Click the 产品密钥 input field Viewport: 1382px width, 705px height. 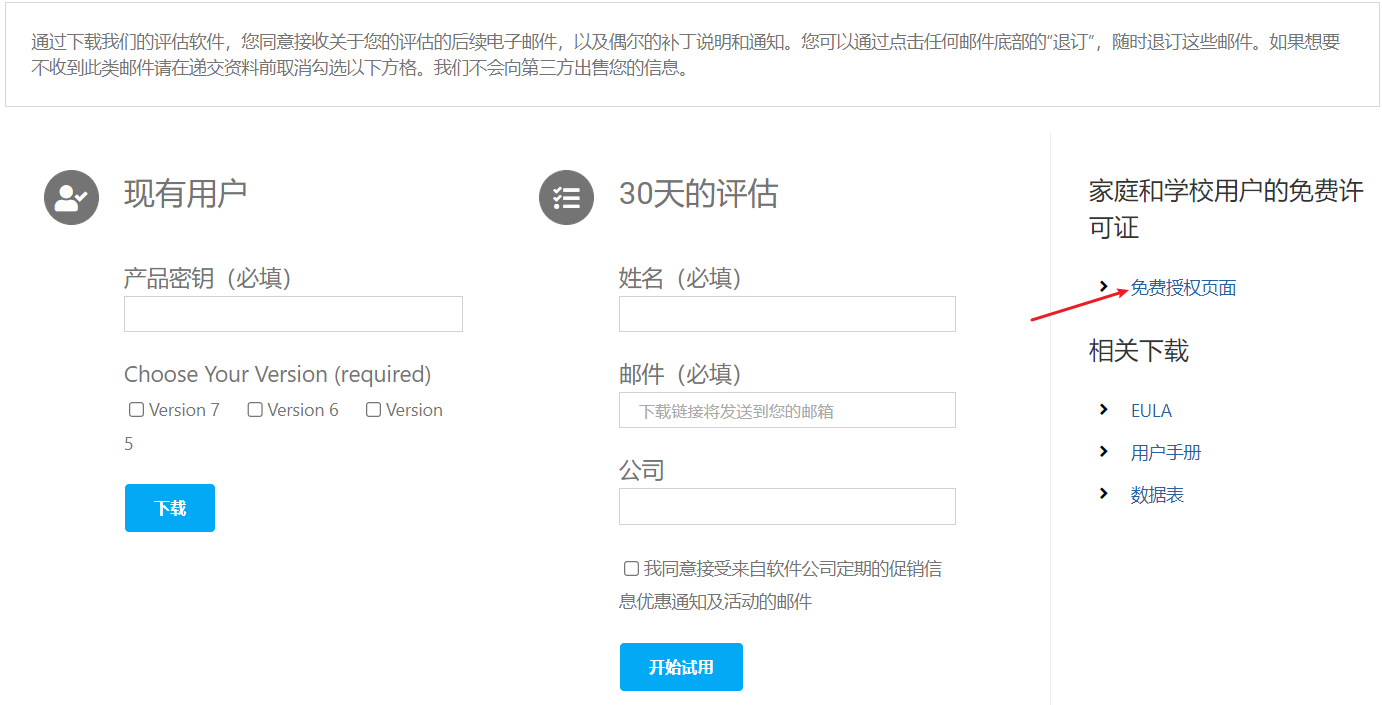(x=293, y=313)
